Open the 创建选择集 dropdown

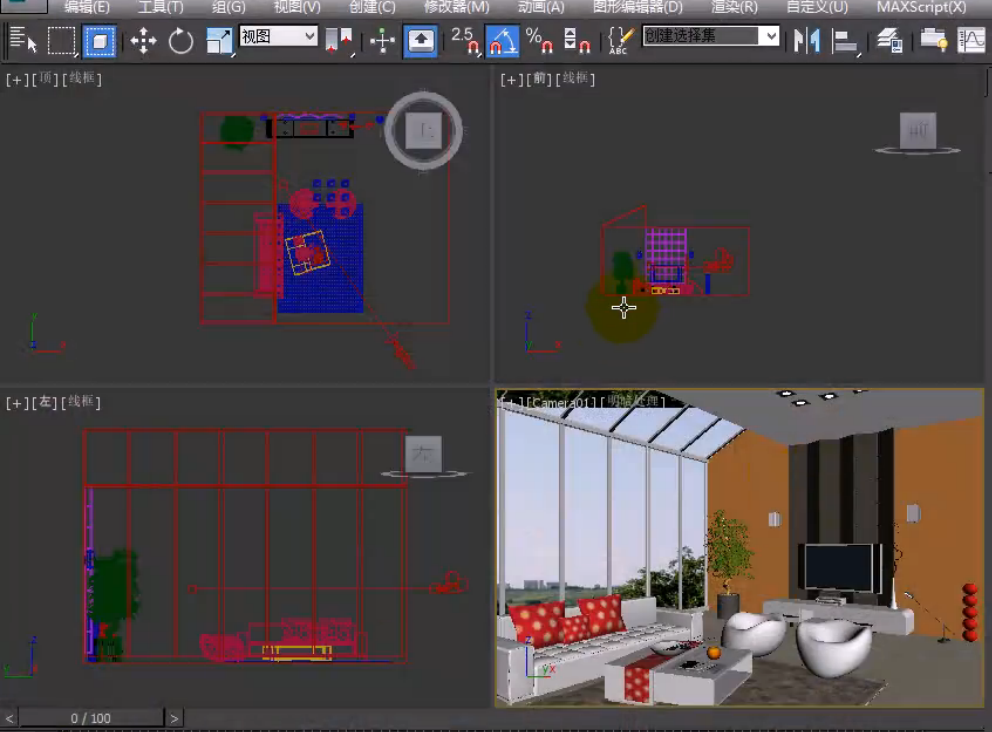click(710, 36)
